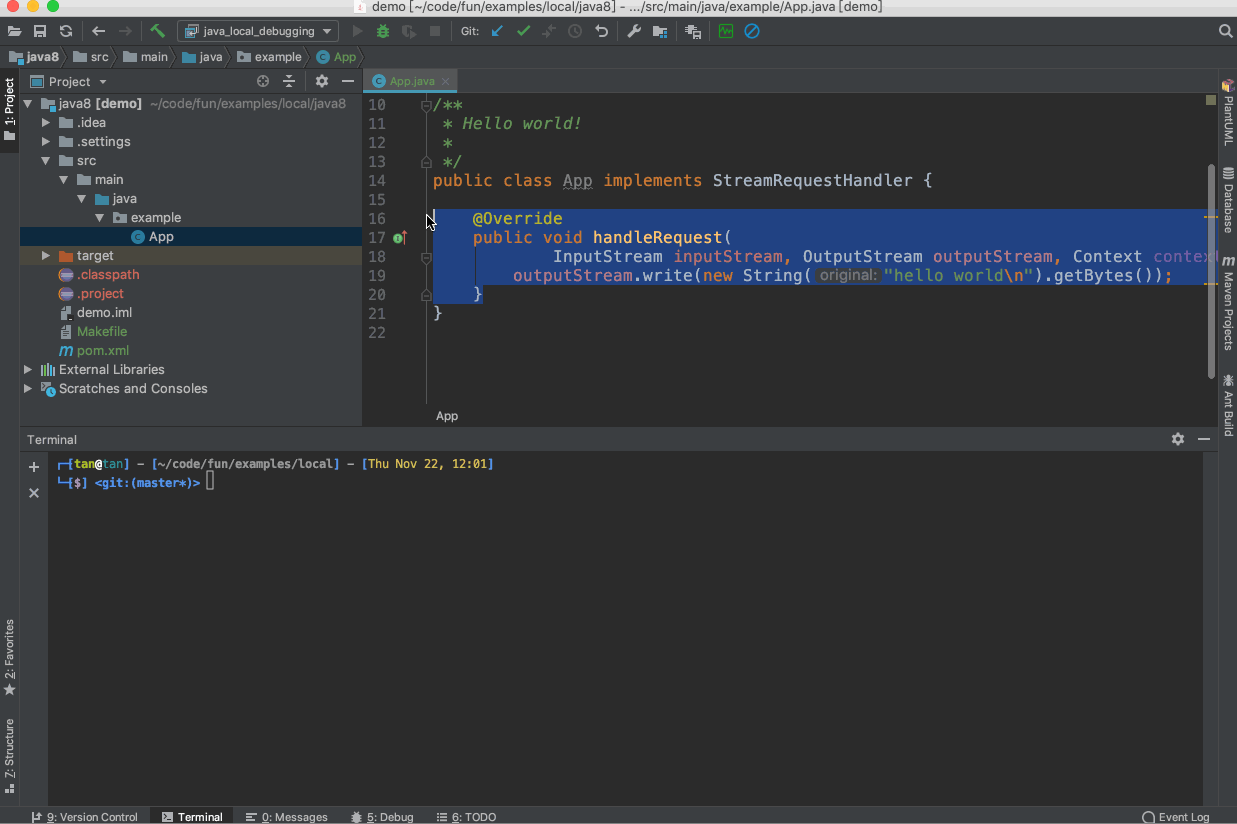
Task: Toggle the 1: Project side tool window
Action: [x=10, y=110]
